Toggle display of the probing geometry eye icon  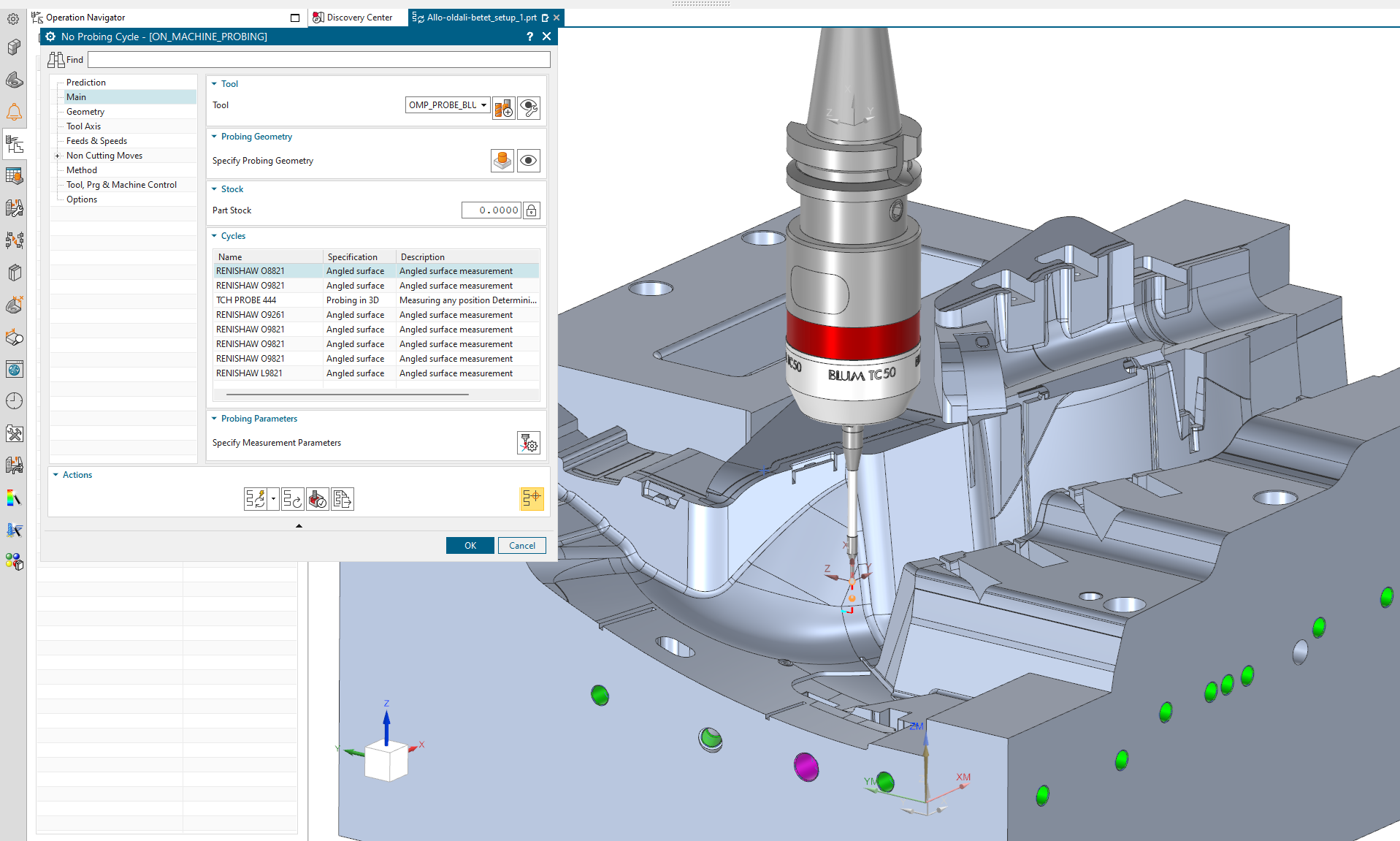pyautogui.click(x=528, y=160)
